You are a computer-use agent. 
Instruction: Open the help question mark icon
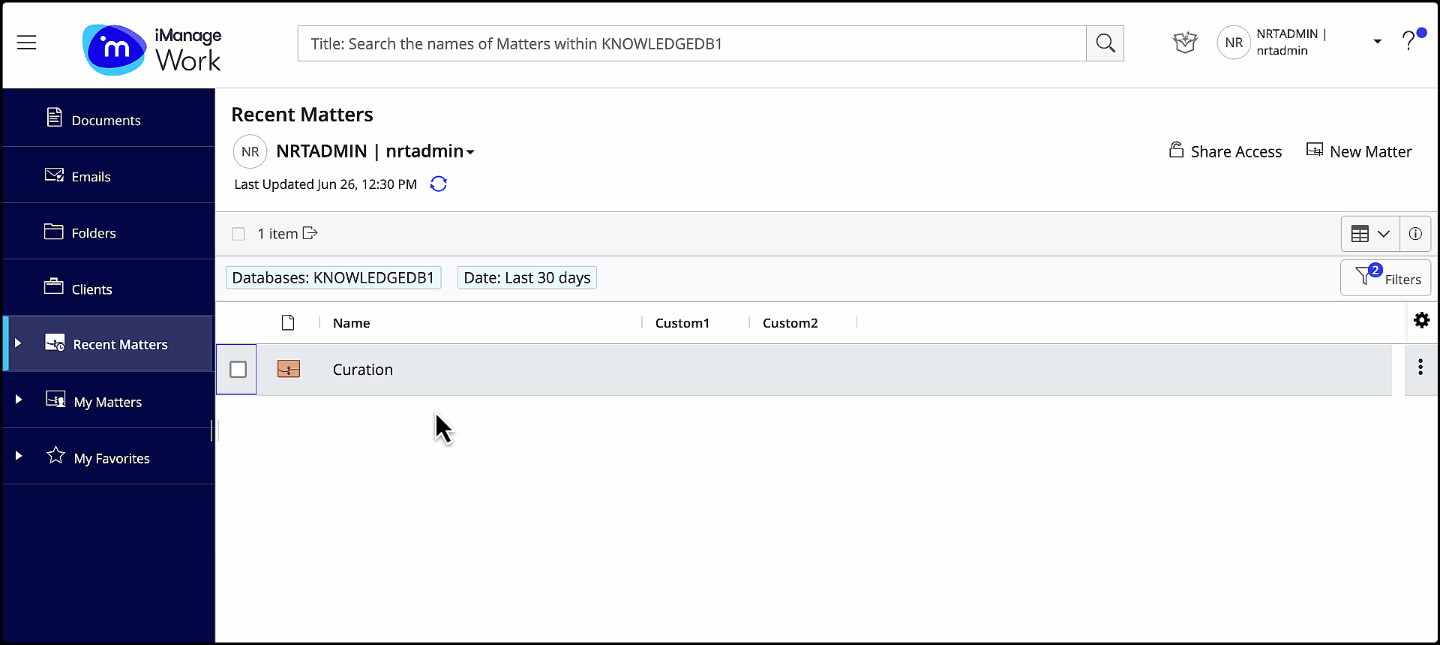click(1409, 42)
